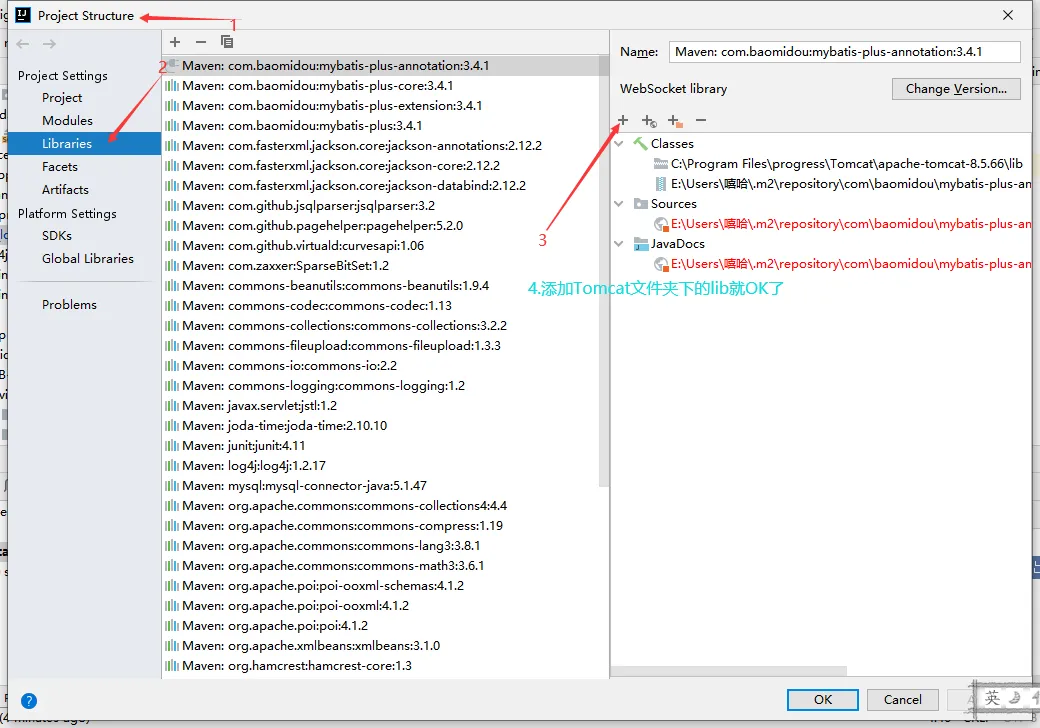Viewport: 1040px width, 728px height.
Task: Click the jar icon of the E:\Users classes entry
Action: click(x=661, y=184)
